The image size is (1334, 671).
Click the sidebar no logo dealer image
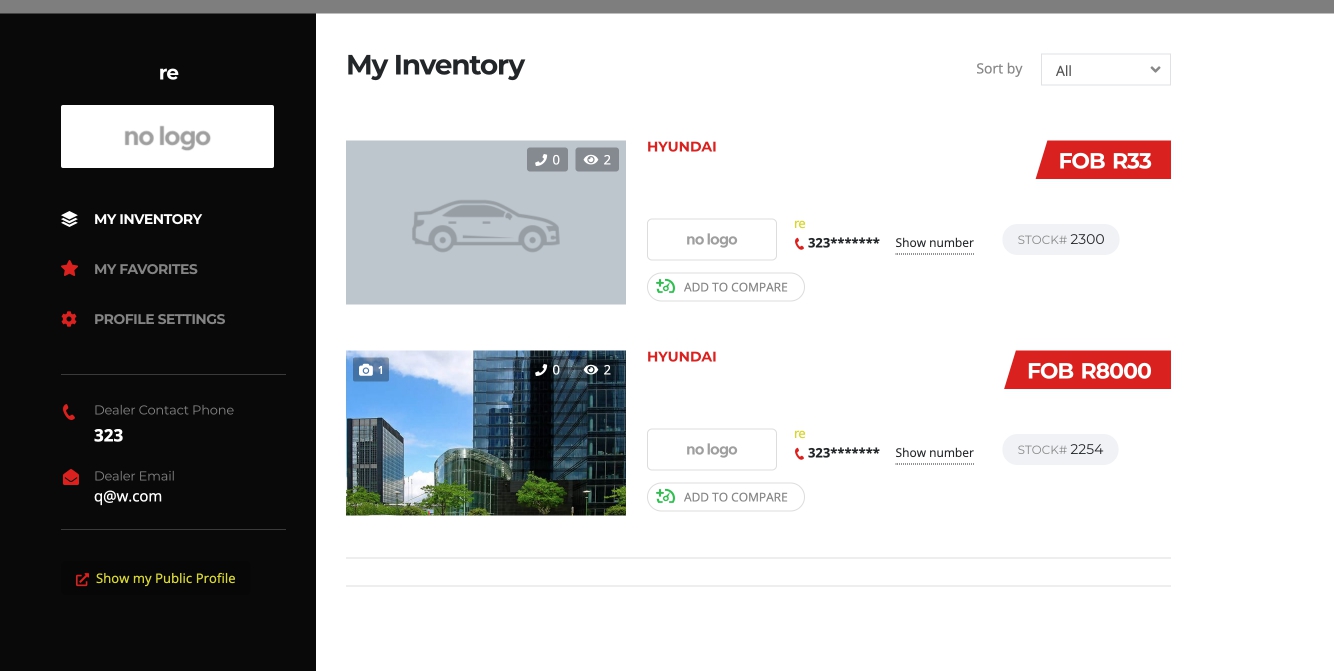(x=167, y=137)
